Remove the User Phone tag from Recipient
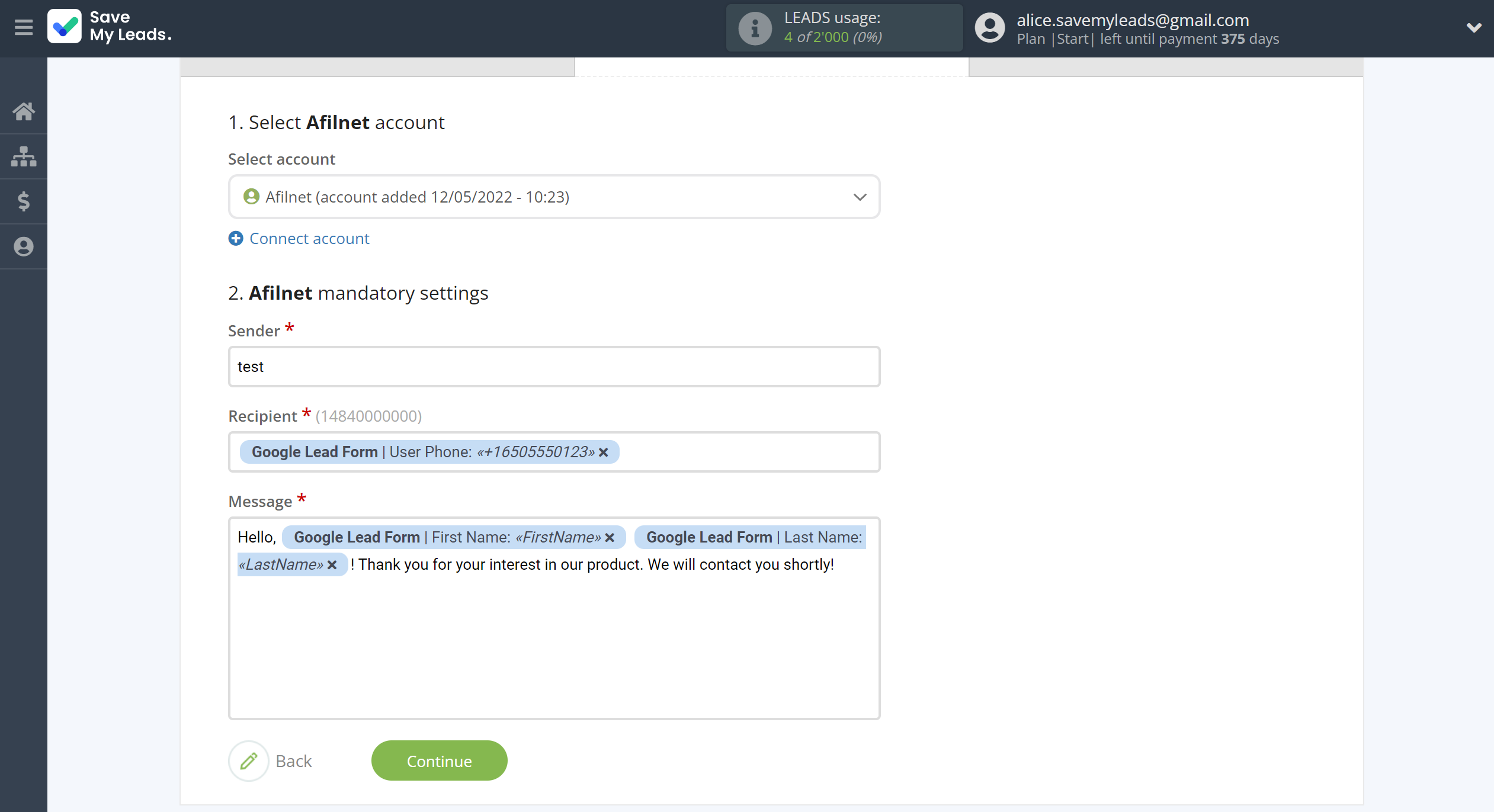Screen dimensions: 1494x812 pyautogui.click(x=604, y=452)
